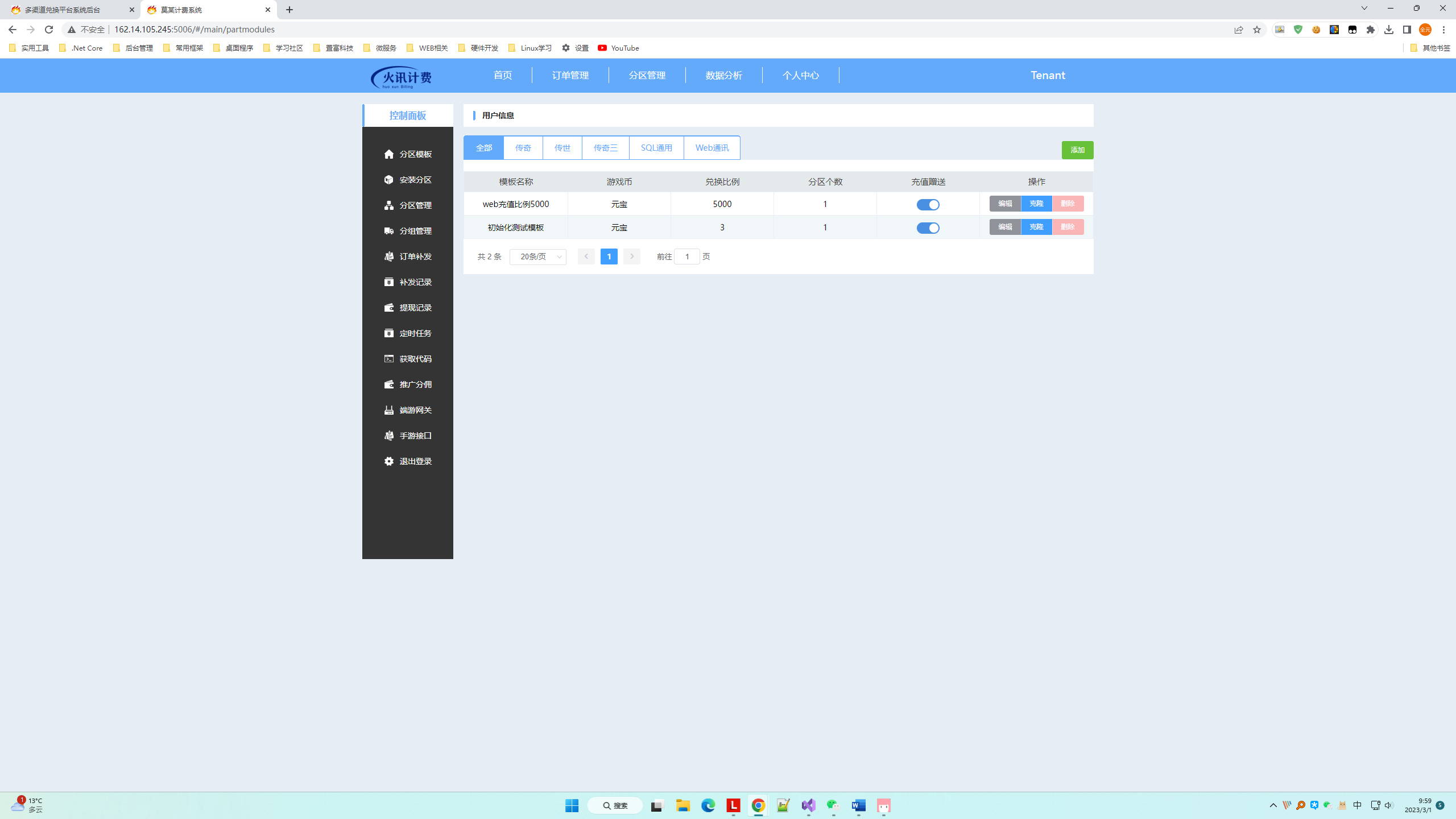Screen dimensions: 1456x819
Task: Open 订单管理 in top navigation
Action: (x=570, y=75)
